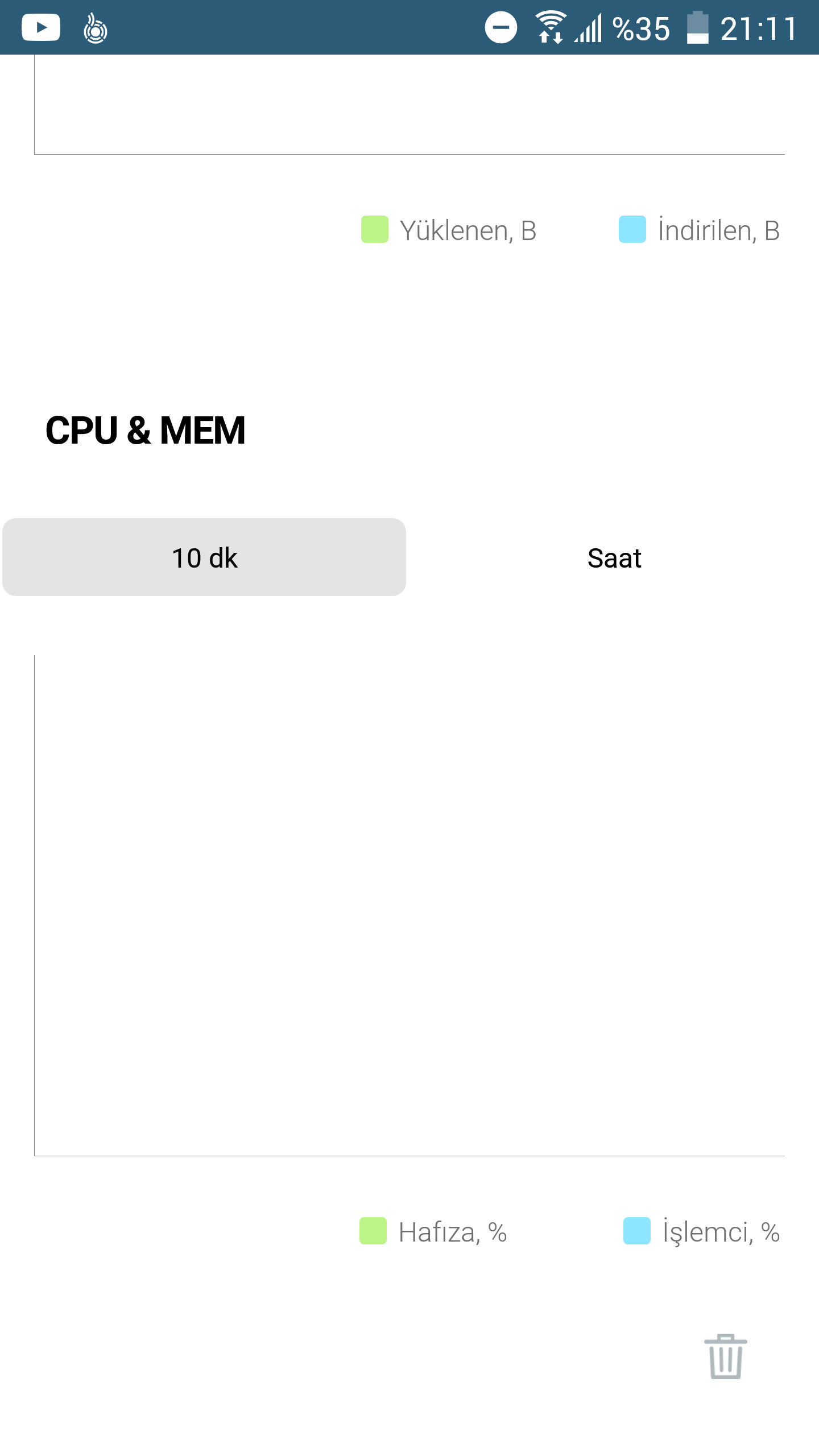819x1456 pixels.
Task: Switch to the Saat tab
Action: tap(614, 557)
